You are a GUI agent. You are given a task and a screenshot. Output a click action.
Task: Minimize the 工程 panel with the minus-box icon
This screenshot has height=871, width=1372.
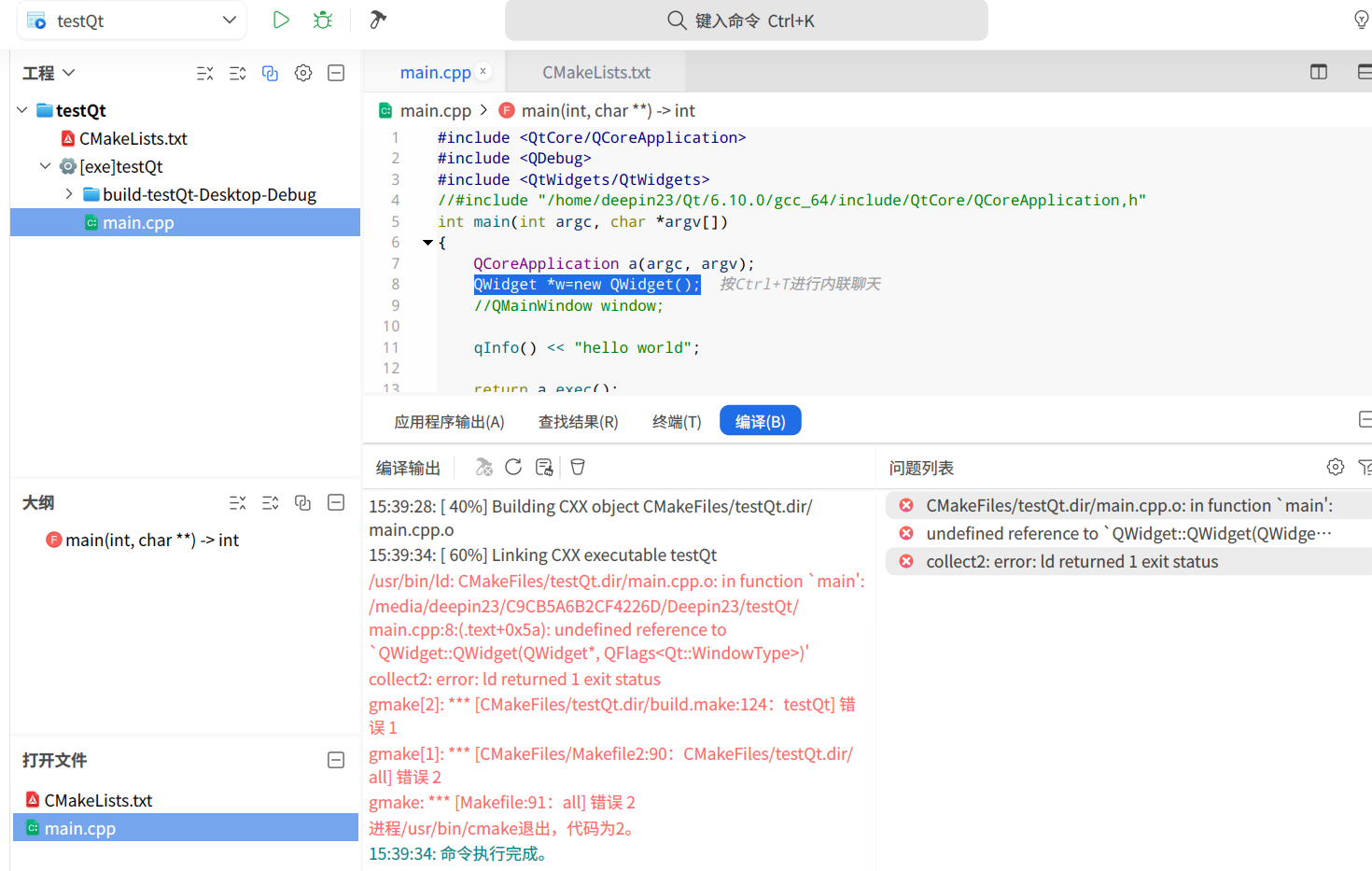tap(337, 73)
